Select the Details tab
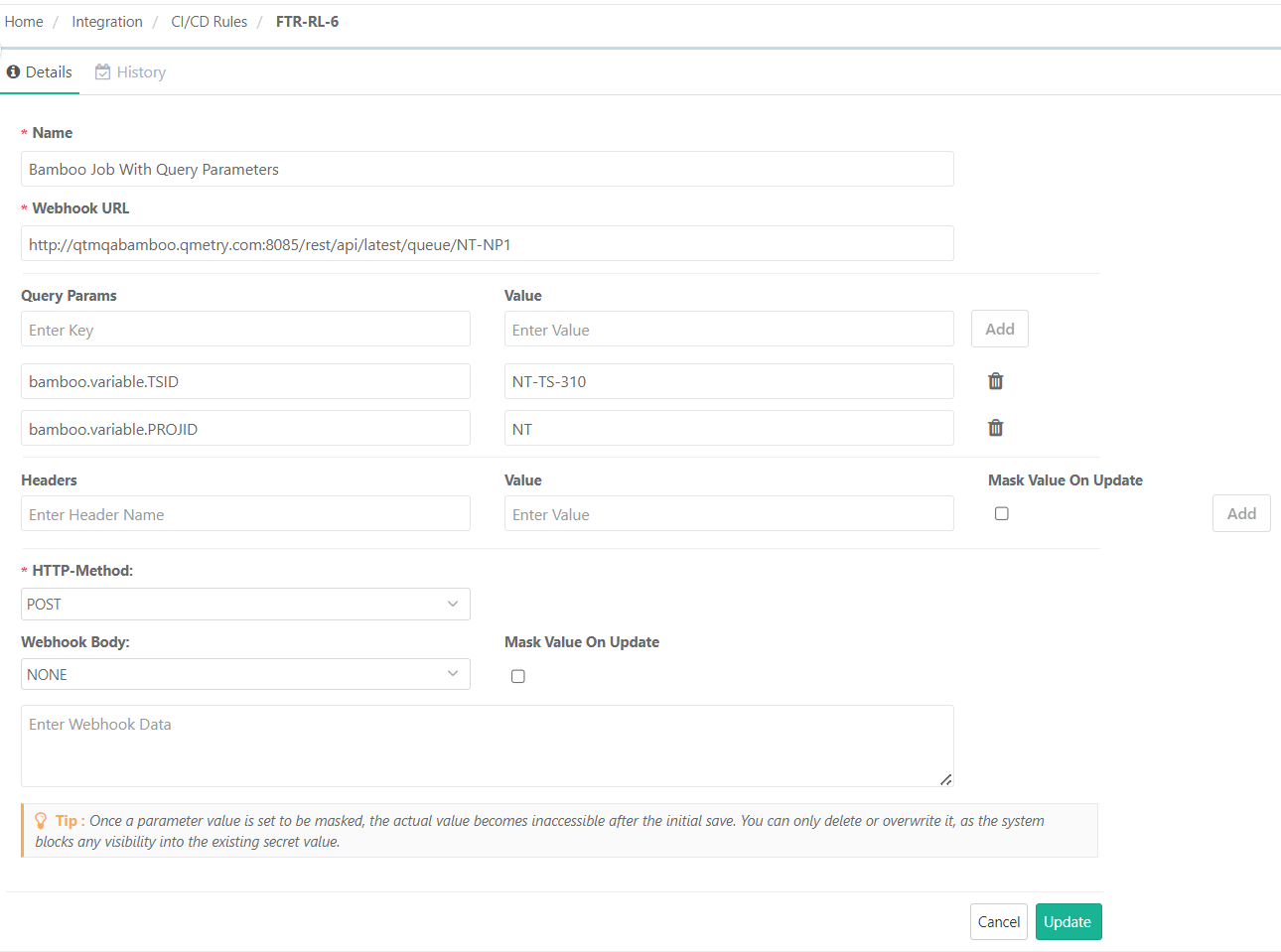 point(47,71)
